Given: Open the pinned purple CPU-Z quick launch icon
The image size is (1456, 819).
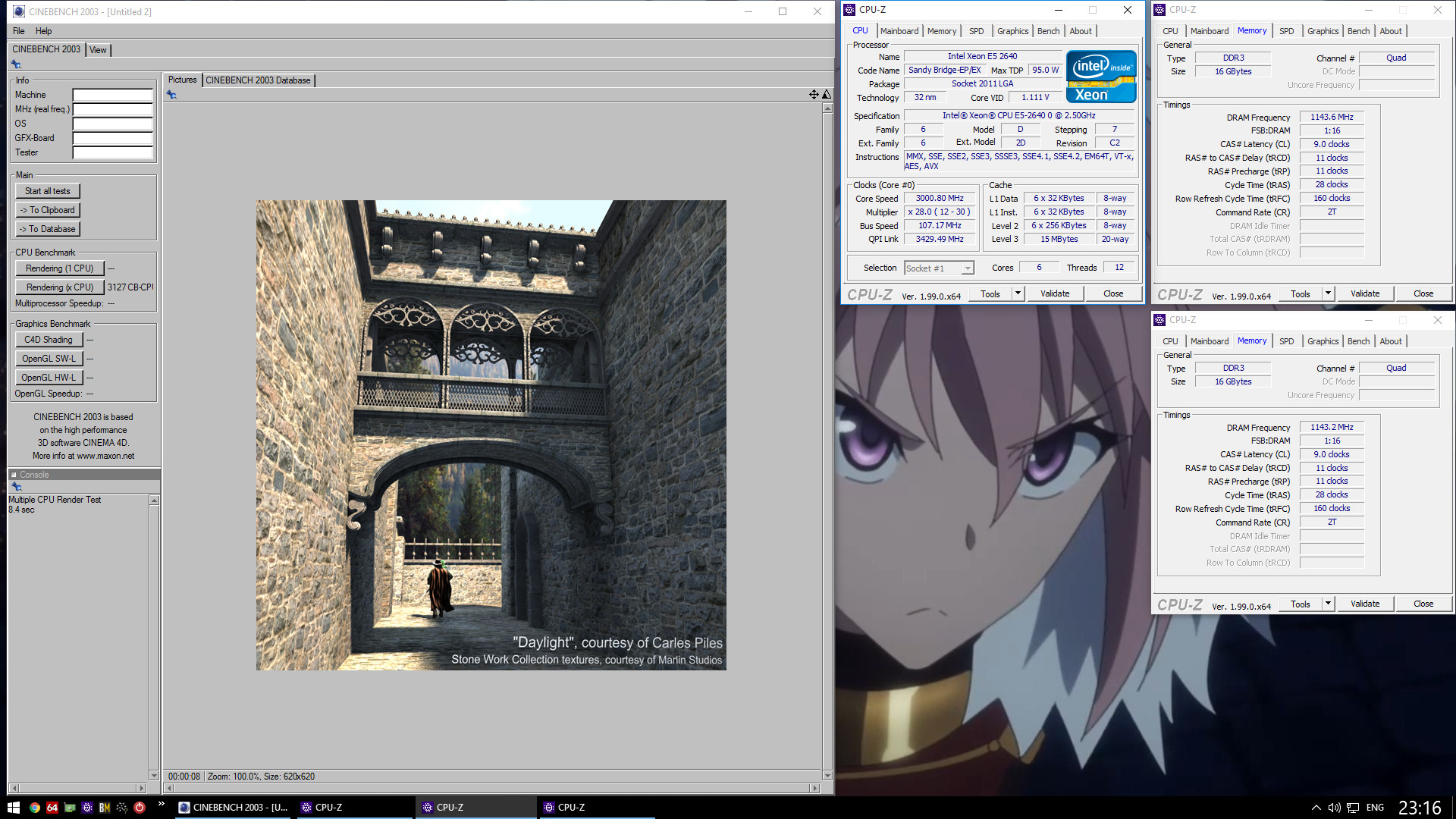Looking at the screenshot, I should click(87, 808).
